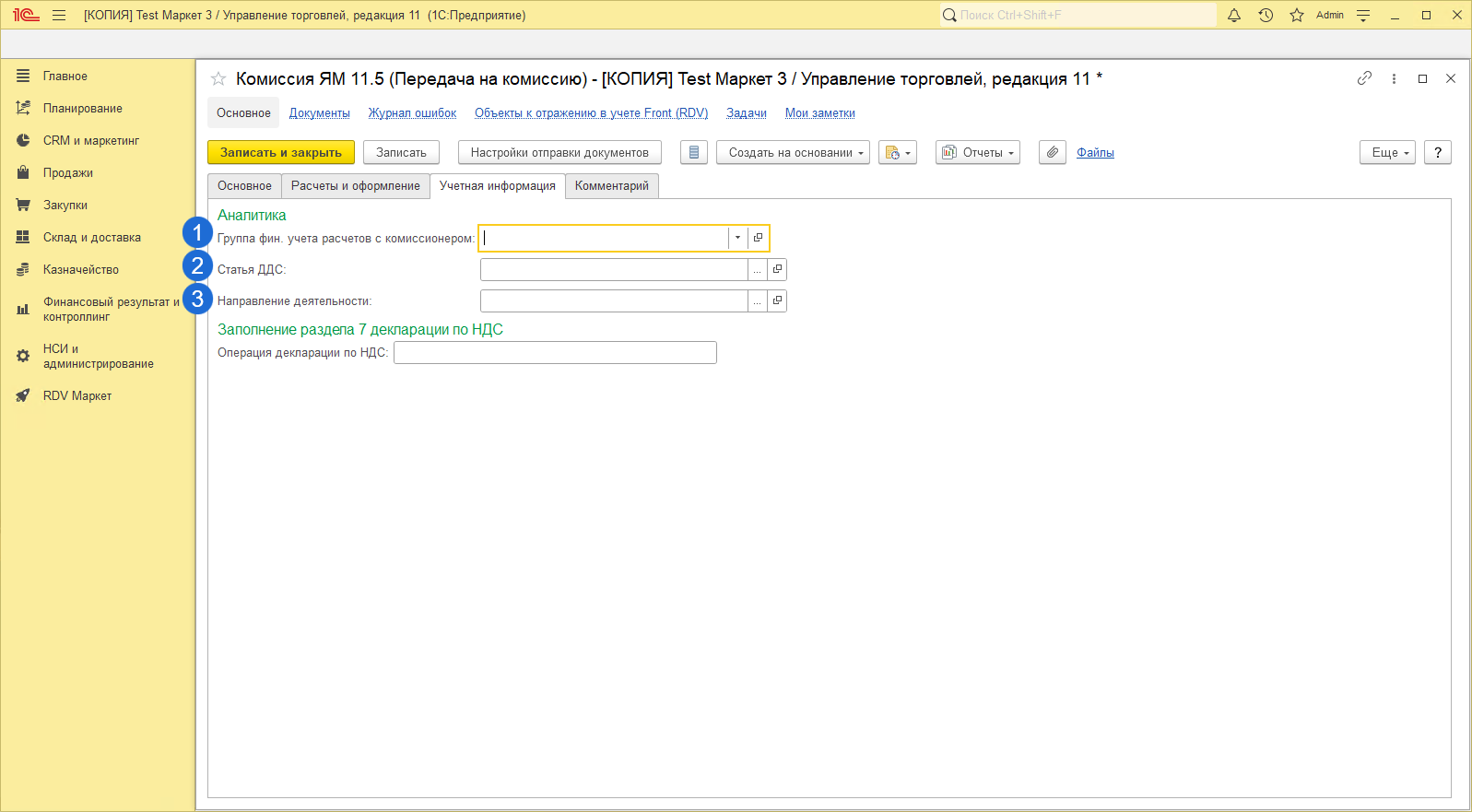
Task: Open Казначейство section in sidebar
Action: (80, 270)
